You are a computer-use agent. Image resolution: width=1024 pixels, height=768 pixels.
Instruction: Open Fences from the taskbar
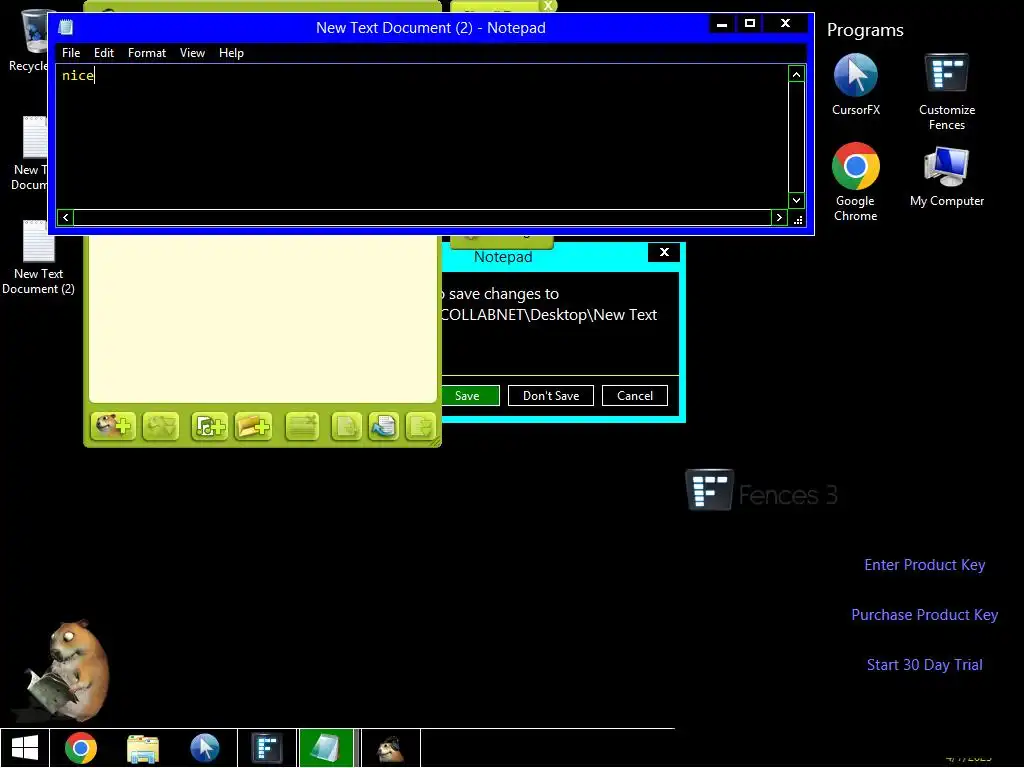267,748
